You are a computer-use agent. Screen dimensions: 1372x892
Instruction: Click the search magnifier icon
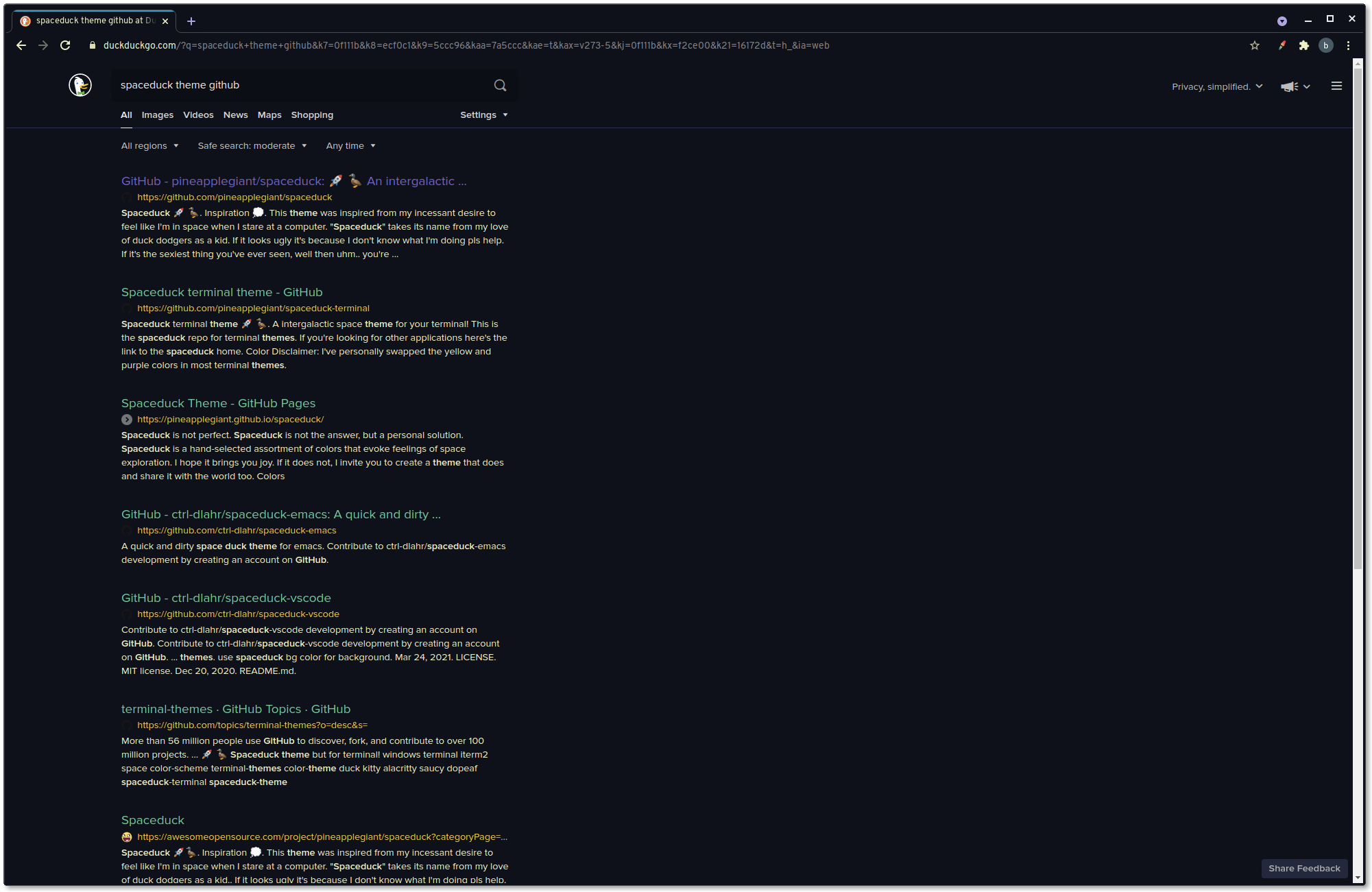[500, 85]
